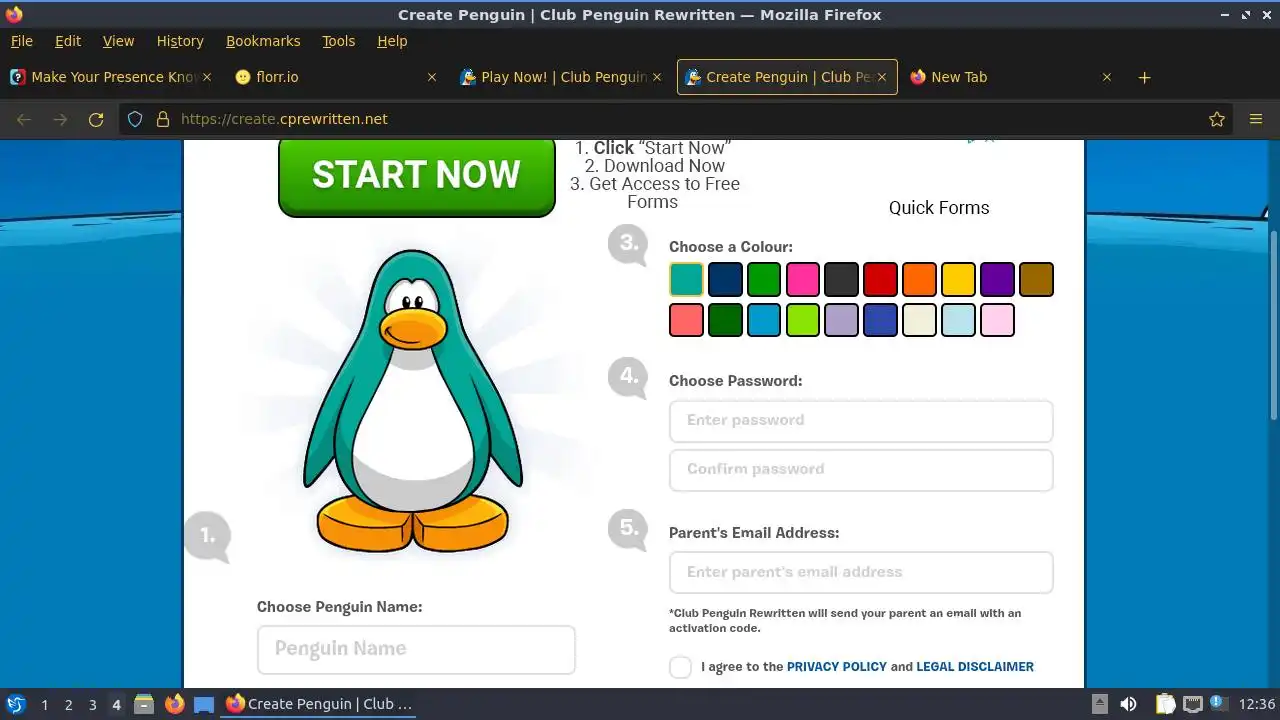Tick the privacy policy agreement checkbox
The image size is (1280, 720).
680,667
